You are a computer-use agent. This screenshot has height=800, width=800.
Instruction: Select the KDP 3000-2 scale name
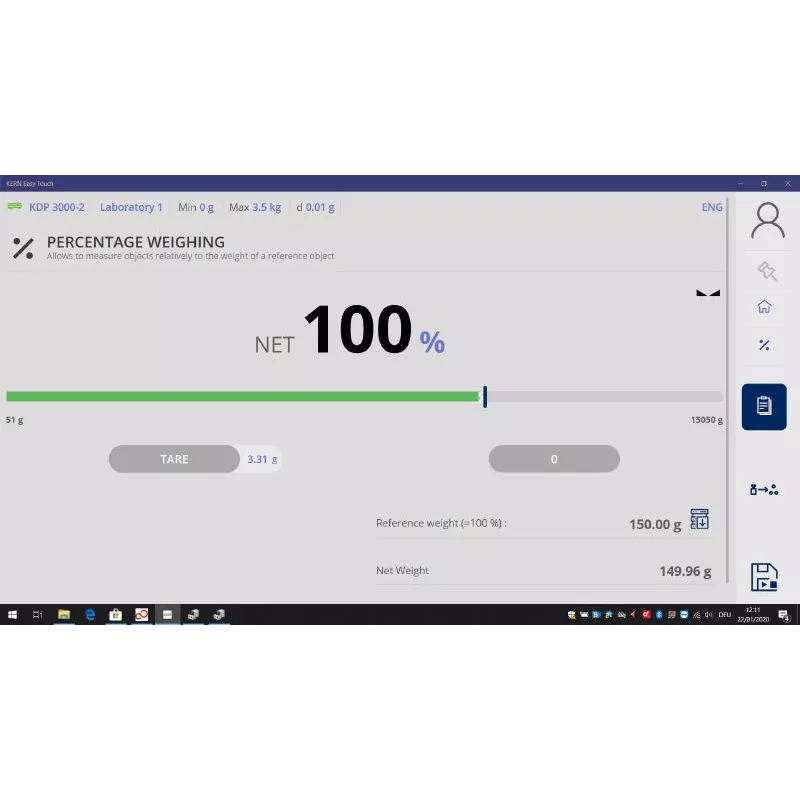57,207
